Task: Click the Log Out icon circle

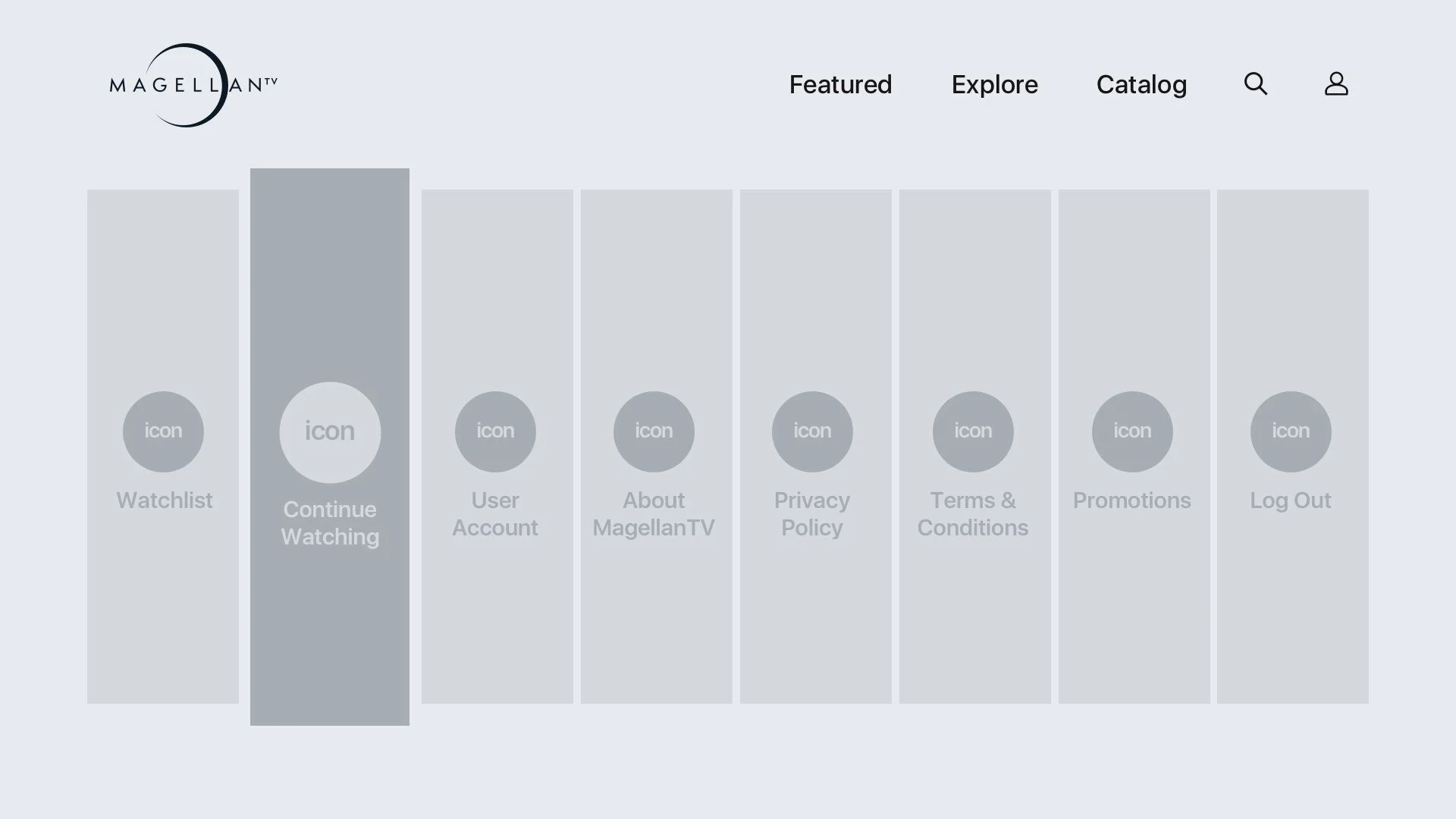Action: [x=1291, y=431]
